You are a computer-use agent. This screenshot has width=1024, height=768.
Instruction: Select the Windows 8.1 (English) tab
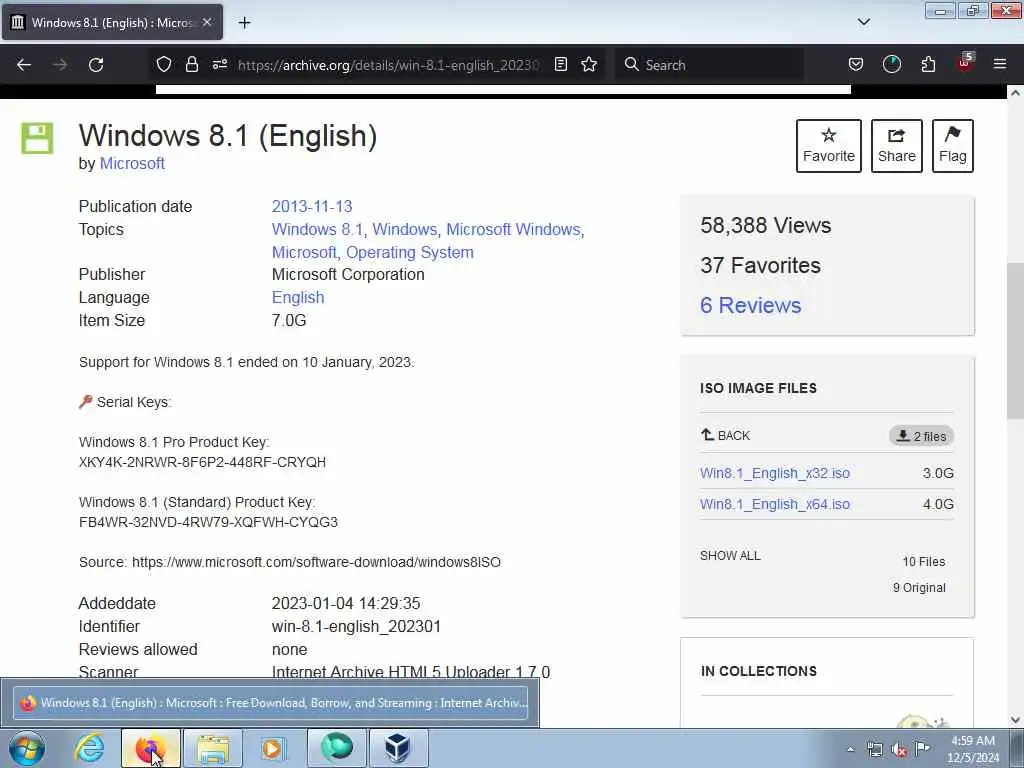click(x=112, y=22)
